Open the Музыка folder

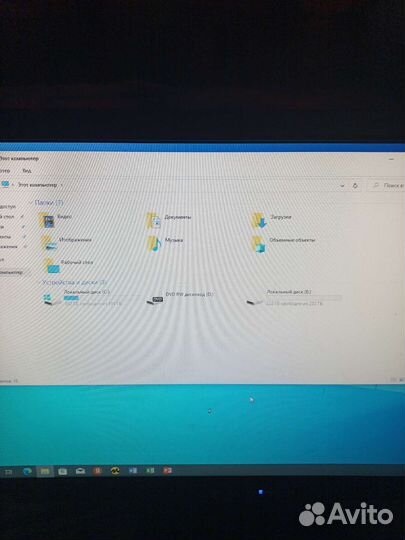(165, 243)
